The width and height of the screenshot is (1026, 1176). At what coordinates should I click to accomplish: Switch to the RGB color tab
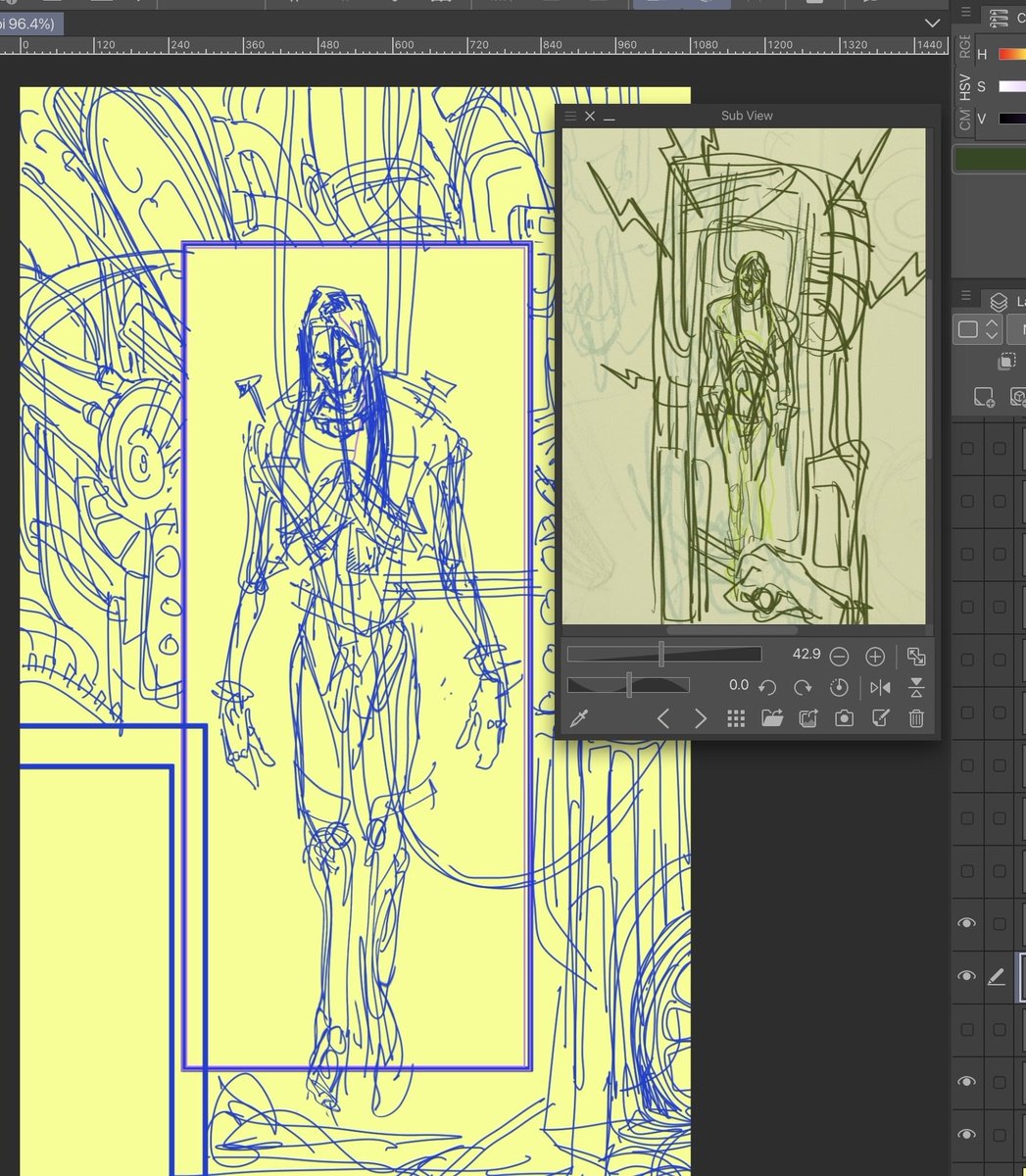click(965, 46)
